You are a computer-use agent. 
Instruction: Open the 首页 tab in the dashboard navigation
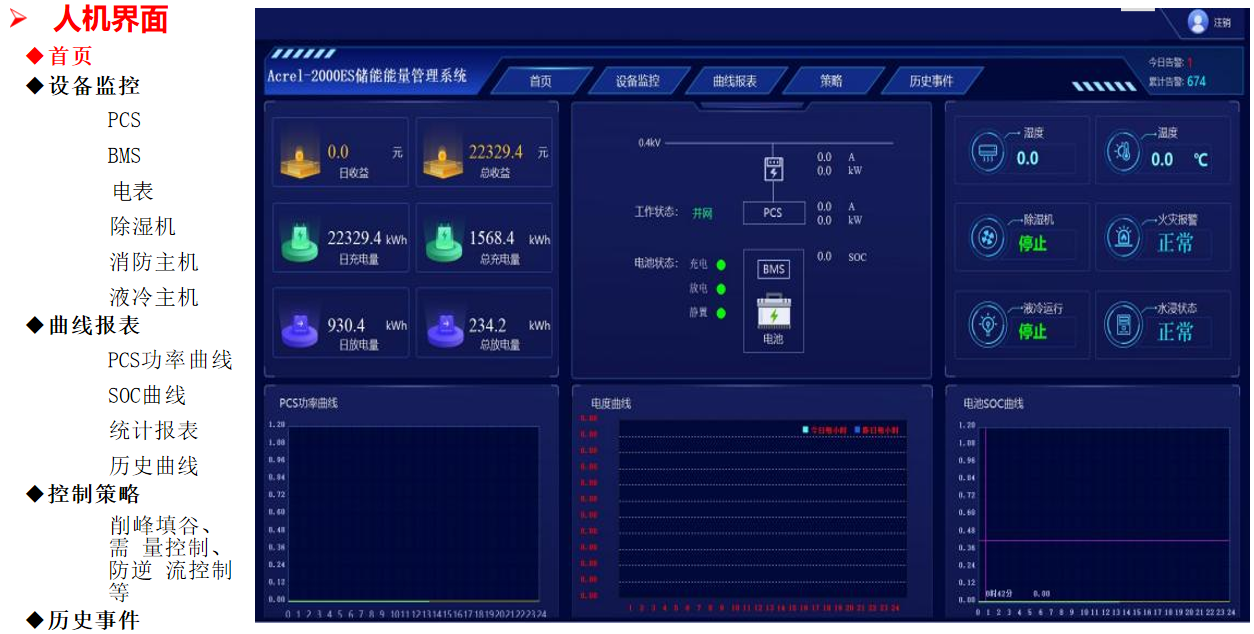pyautogui.click(x=541, y=81)
